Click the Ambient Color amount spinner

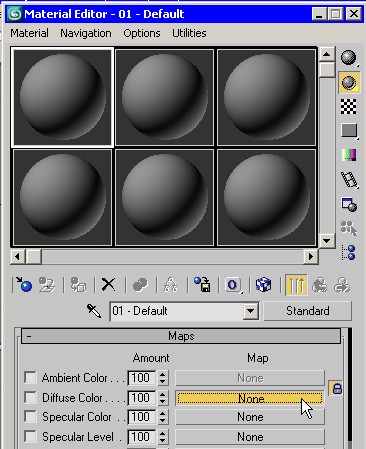tap(162, 378)
